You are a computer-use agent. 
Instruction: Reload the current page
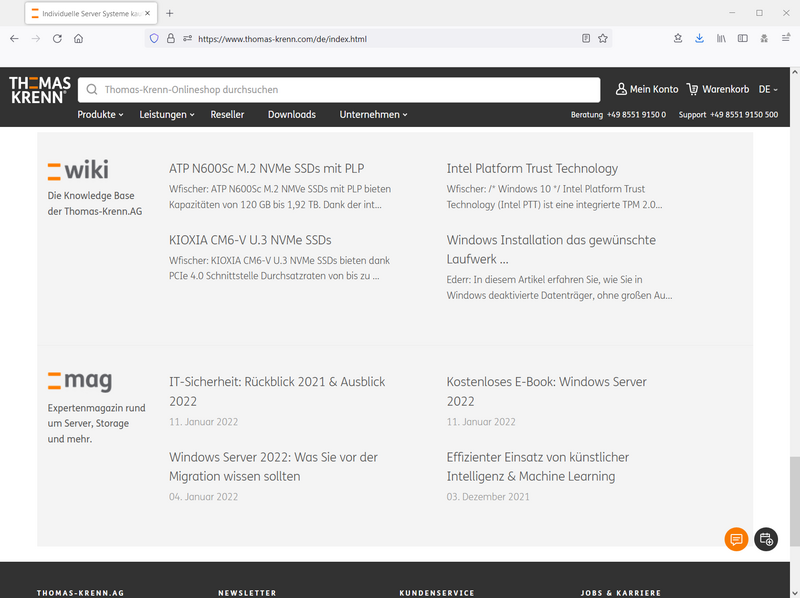[x=57, y=39]
